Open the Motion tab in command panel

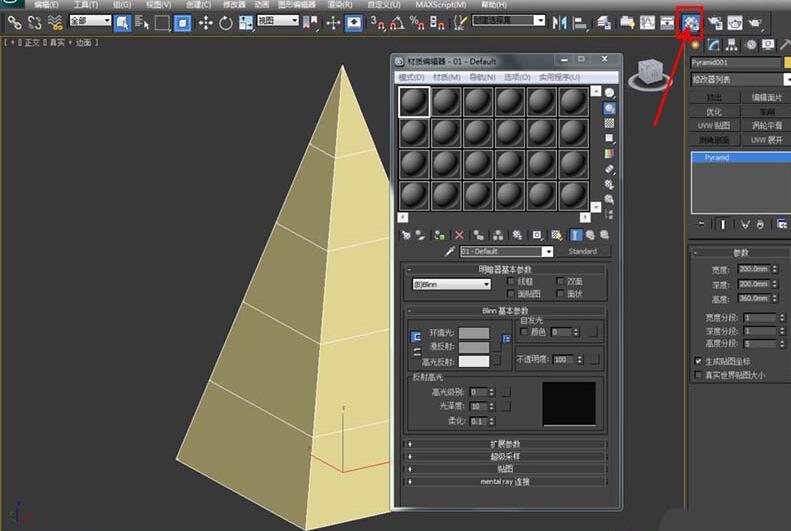[751, 45]
